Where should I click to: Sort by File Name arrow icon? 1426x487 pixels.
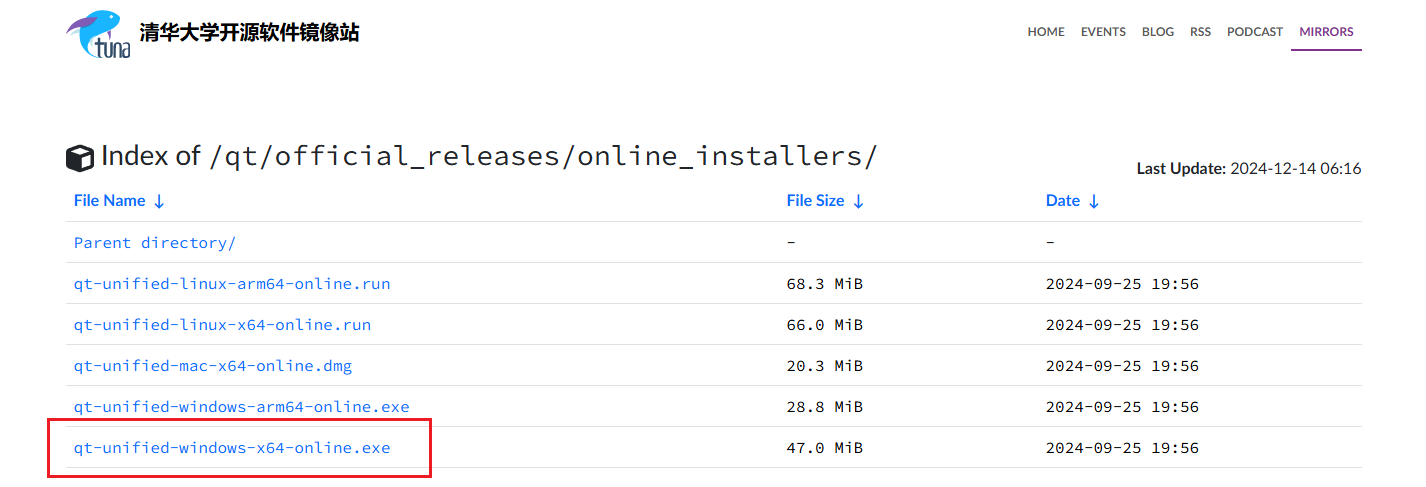click(159, 201)
